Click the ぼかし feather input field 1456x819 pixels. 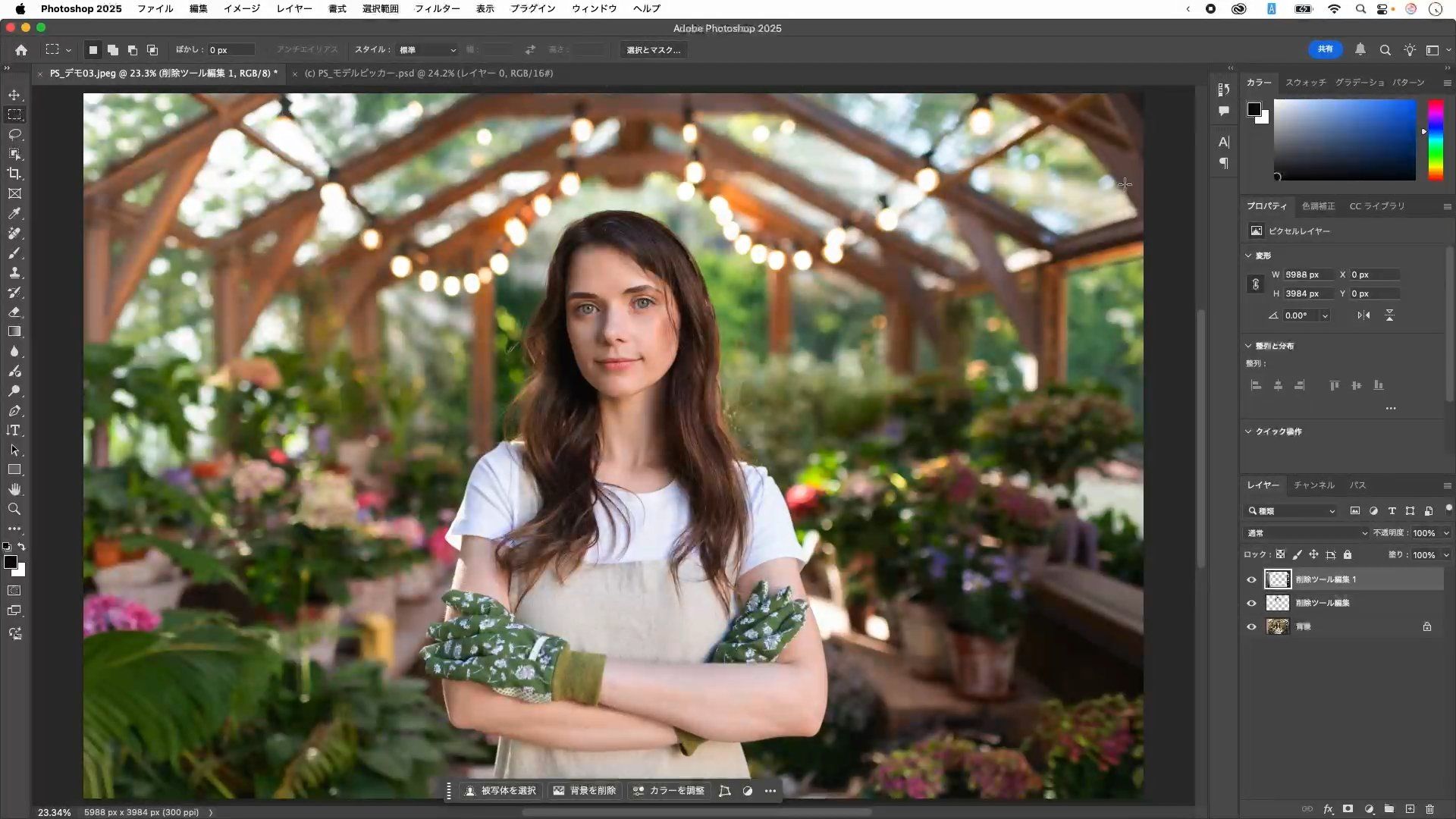tap(231, 50)
